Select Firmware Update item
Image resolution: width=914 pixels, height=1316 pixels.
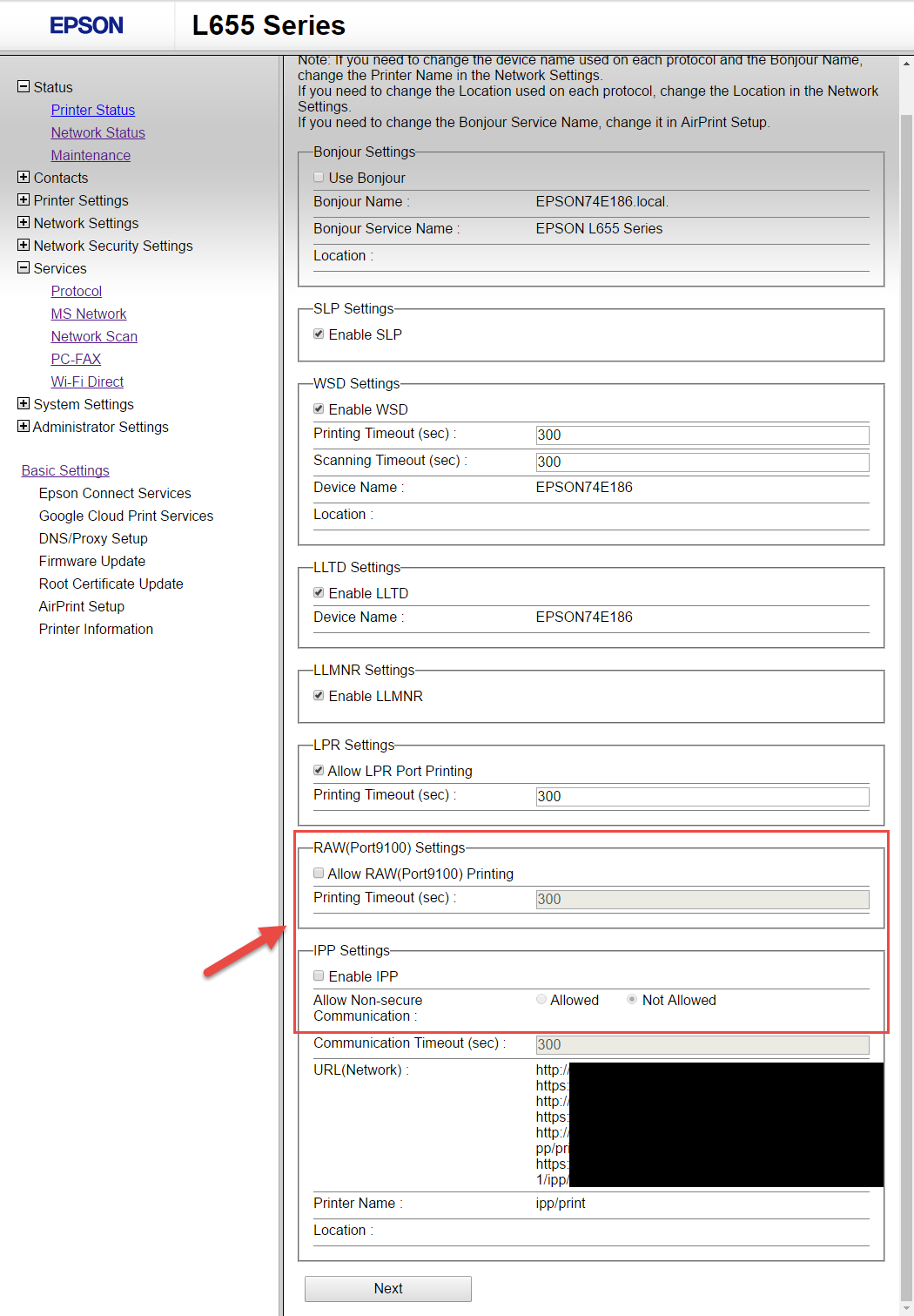(x=92, y=561)
